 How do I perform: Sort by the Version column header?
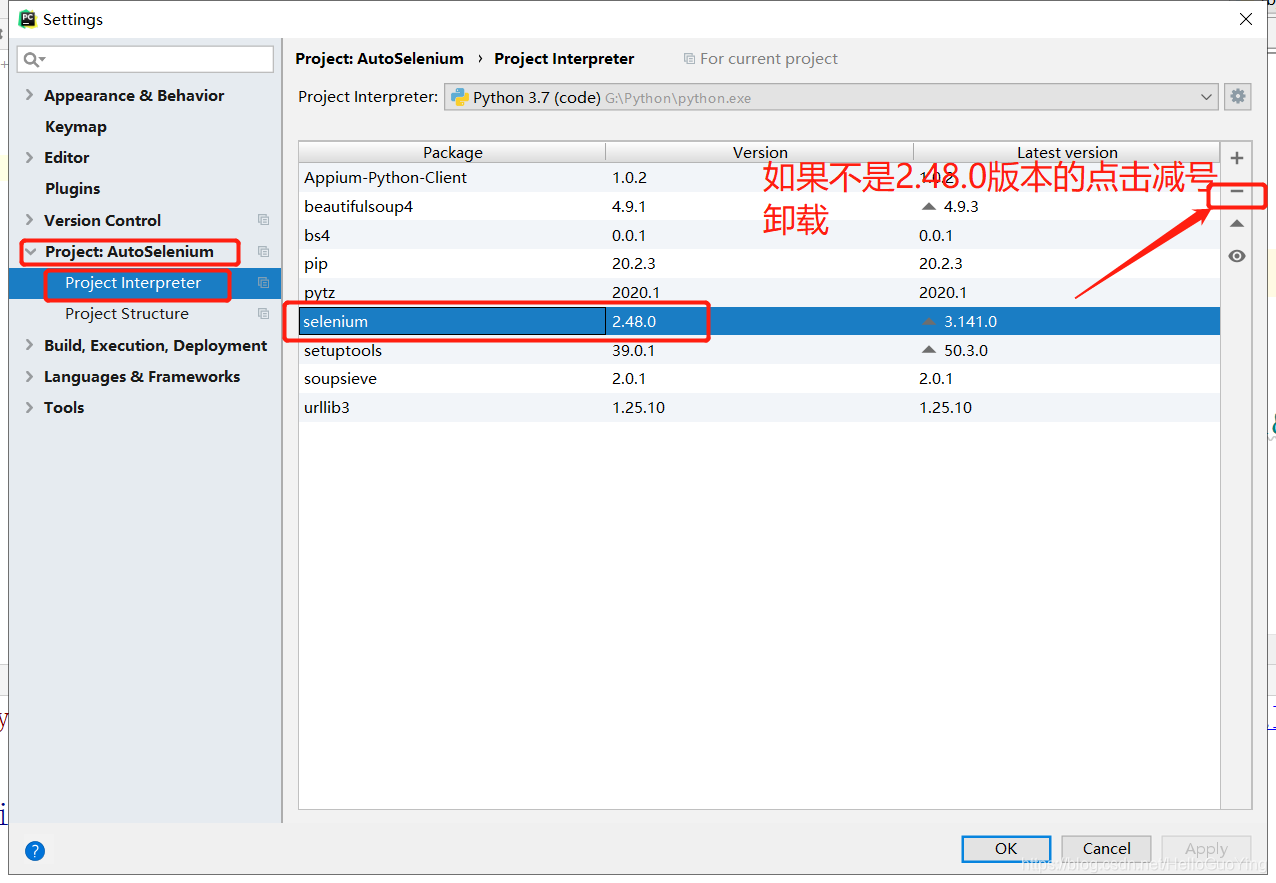point(760,152)
